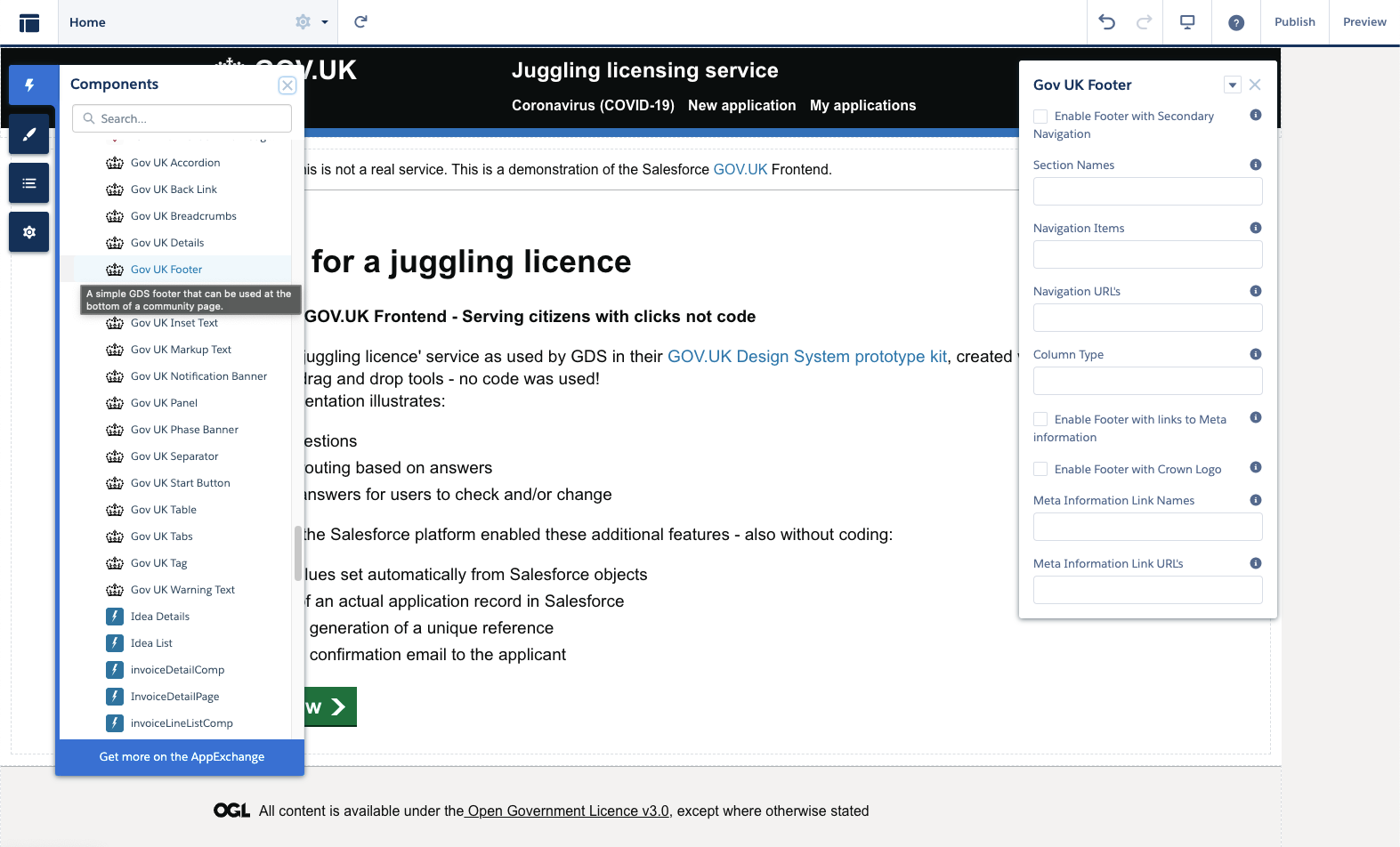Open the Components lightning bolt sidebar tab
This screenshot has height=847, width=1400.
click(x=29, y=85)
